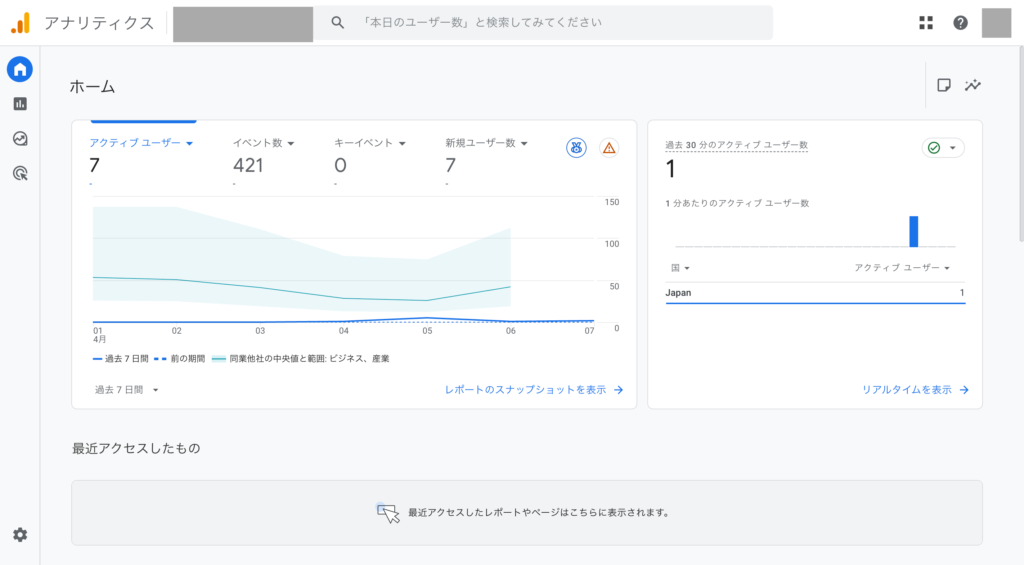
Task: Open the 過去 7 日間 date range dropdown
Action: (127, 390)
